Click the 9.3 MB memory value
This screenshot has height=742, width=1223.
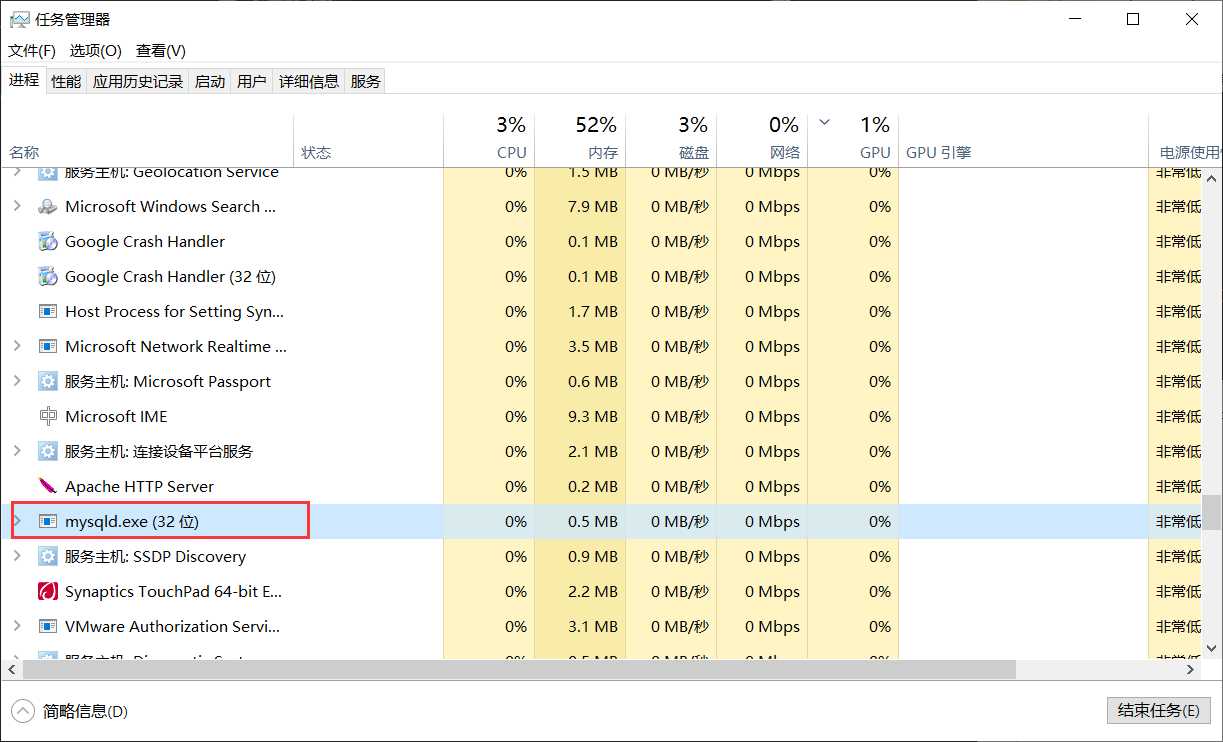point(592,417)
